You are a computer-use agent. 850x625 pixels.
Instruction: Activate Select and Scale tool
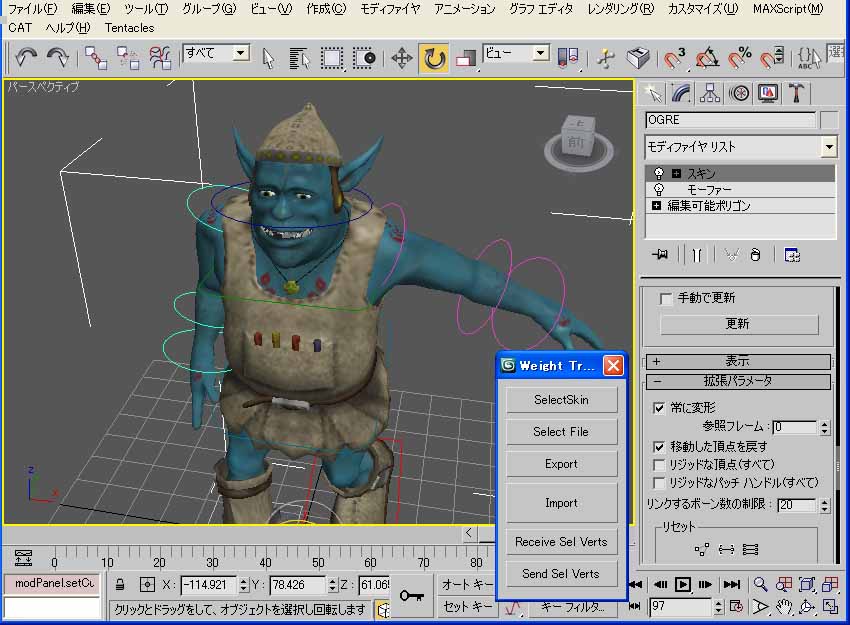465,58
